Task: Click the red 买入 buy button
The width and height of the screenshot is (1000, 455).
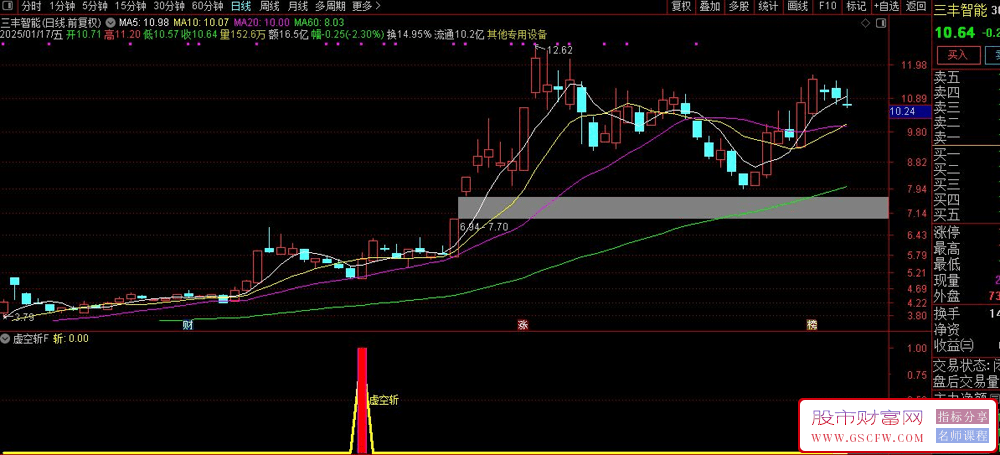Action: click(x=957, y=55)
